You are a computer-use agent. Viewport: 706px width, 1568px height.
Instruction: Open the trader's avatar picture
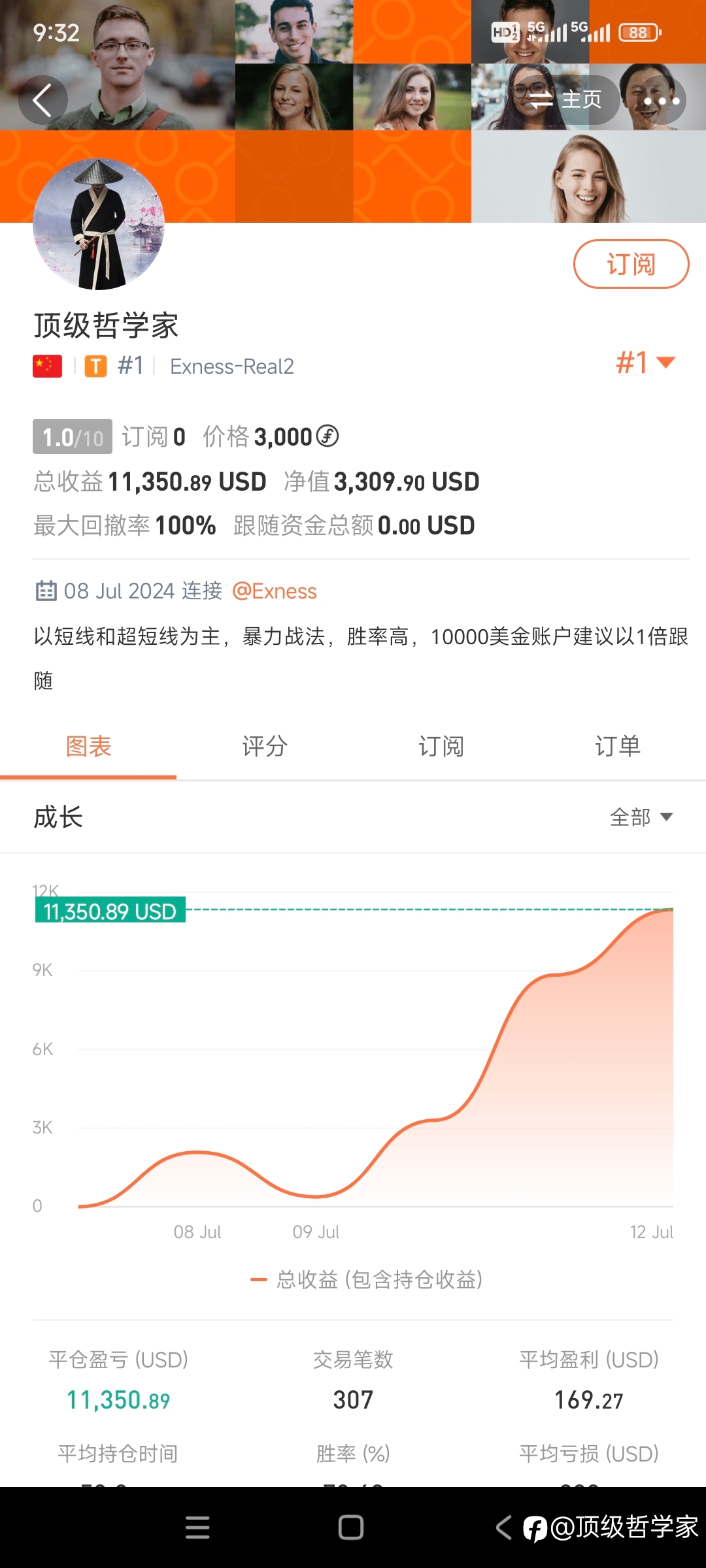(99, 224)
